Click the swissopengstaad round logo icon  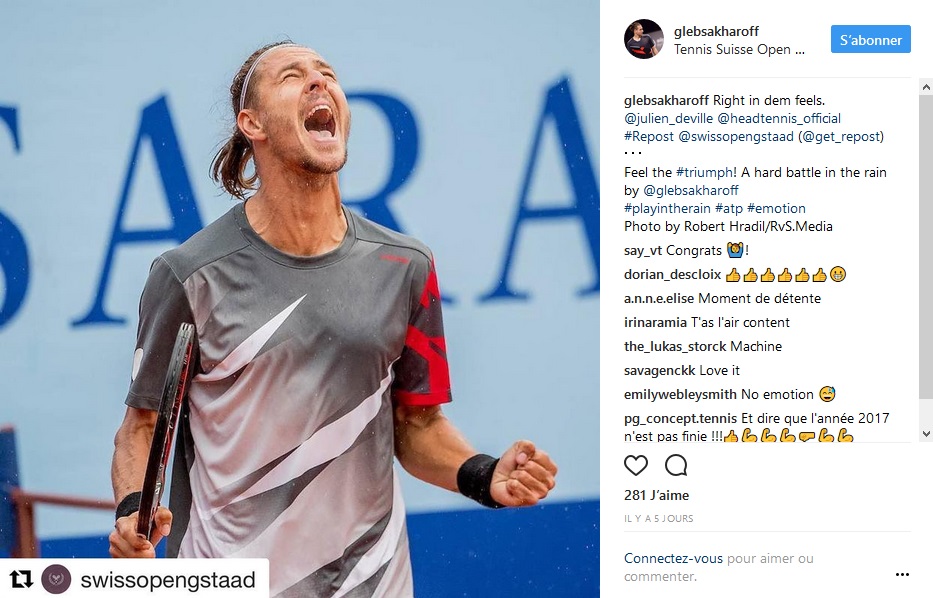click(56, 580)
